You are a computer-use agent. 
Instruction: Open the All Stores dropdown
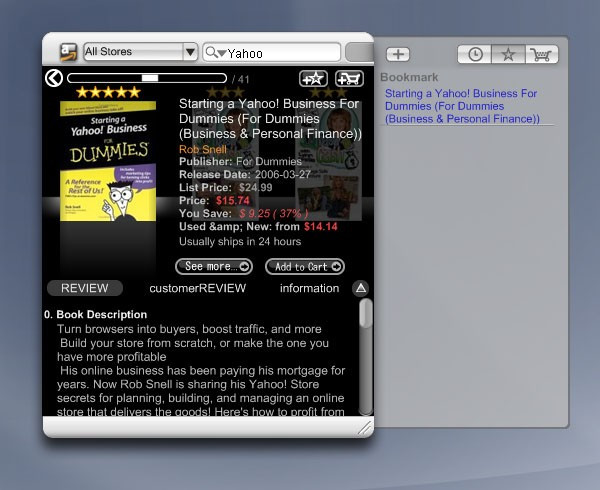140,52
